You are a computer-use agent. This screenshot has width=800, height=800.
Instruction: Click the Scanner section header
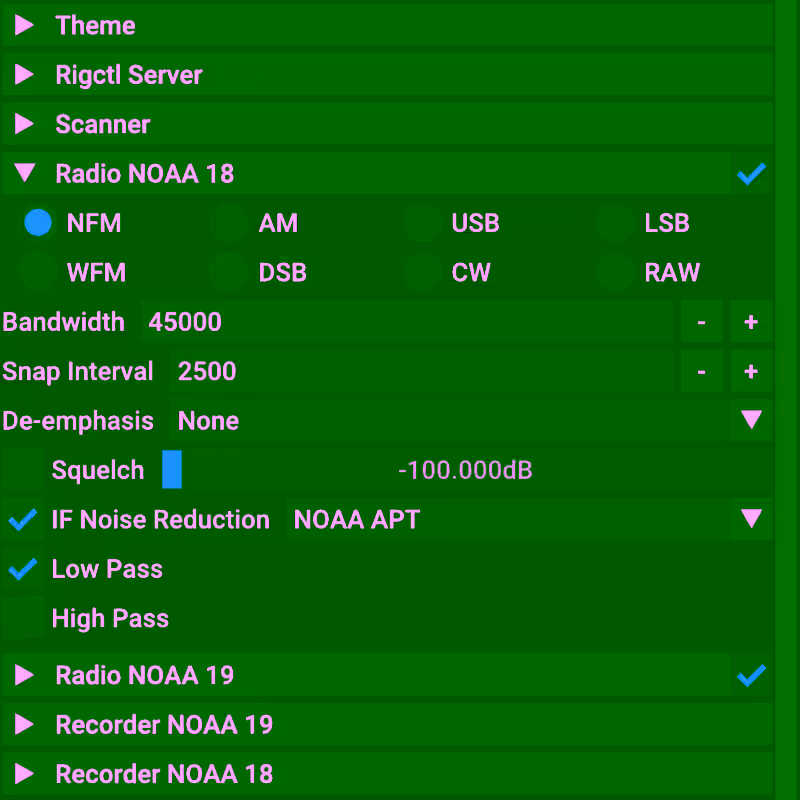(x=388, y=124)
